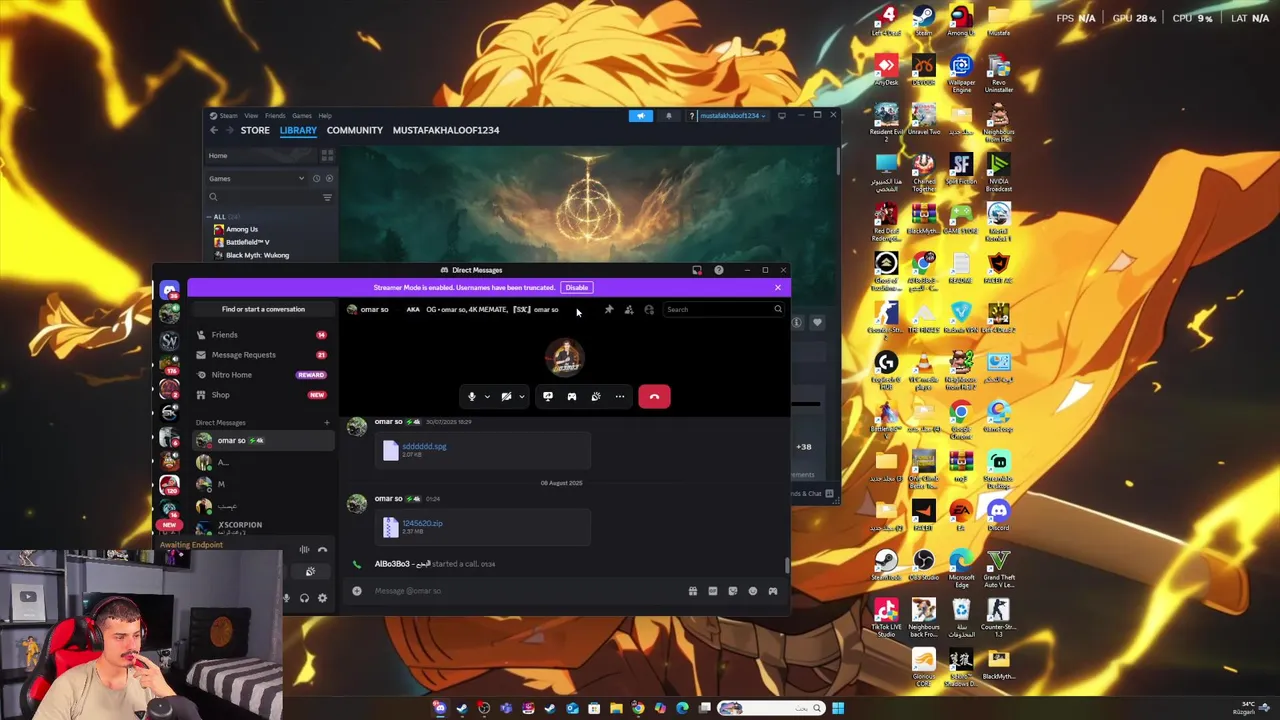1280x720 pixels.
Task: Open Steam View menu
Action: tap(251, 116)
